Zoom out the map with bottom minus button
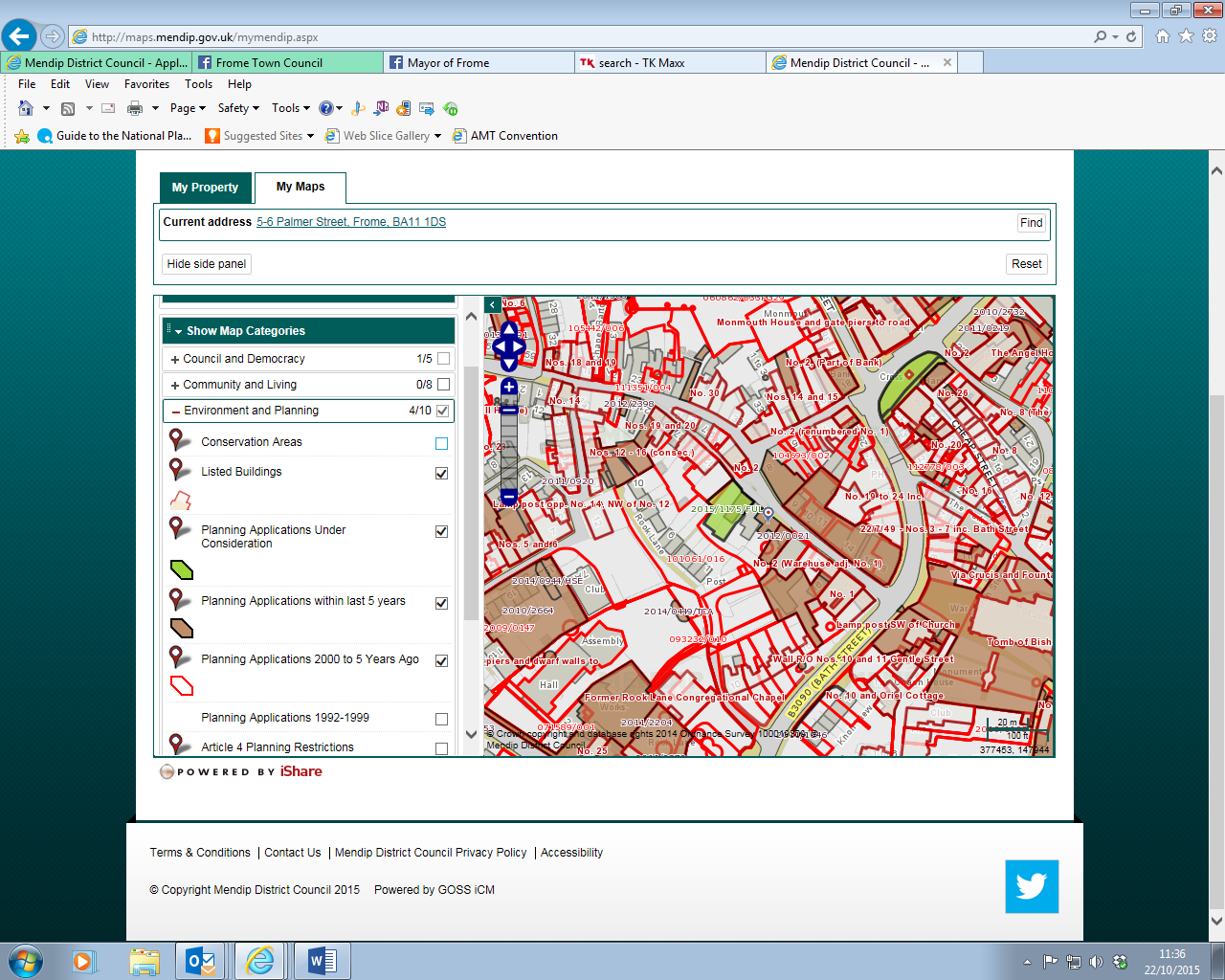The height and width of the screenshot is (980, 1225). point(509,496)
